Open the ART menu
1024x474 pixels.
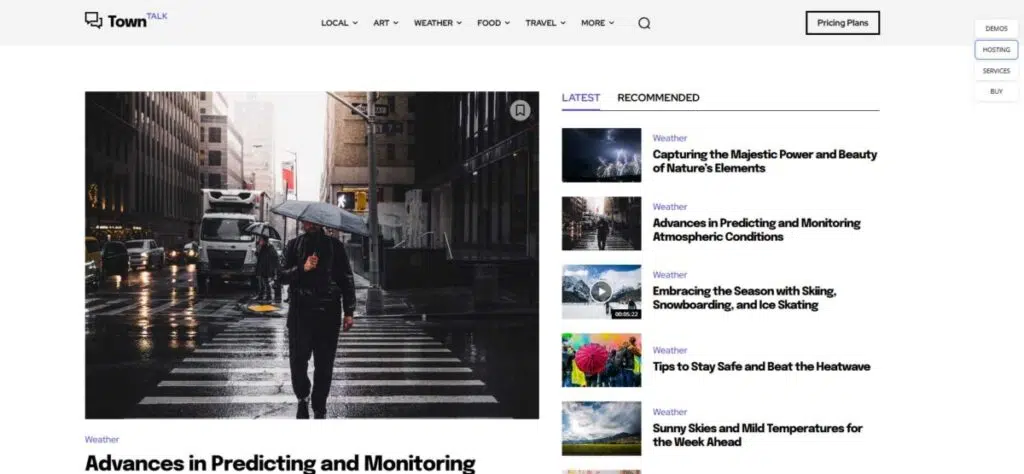[x=385, y=23]
